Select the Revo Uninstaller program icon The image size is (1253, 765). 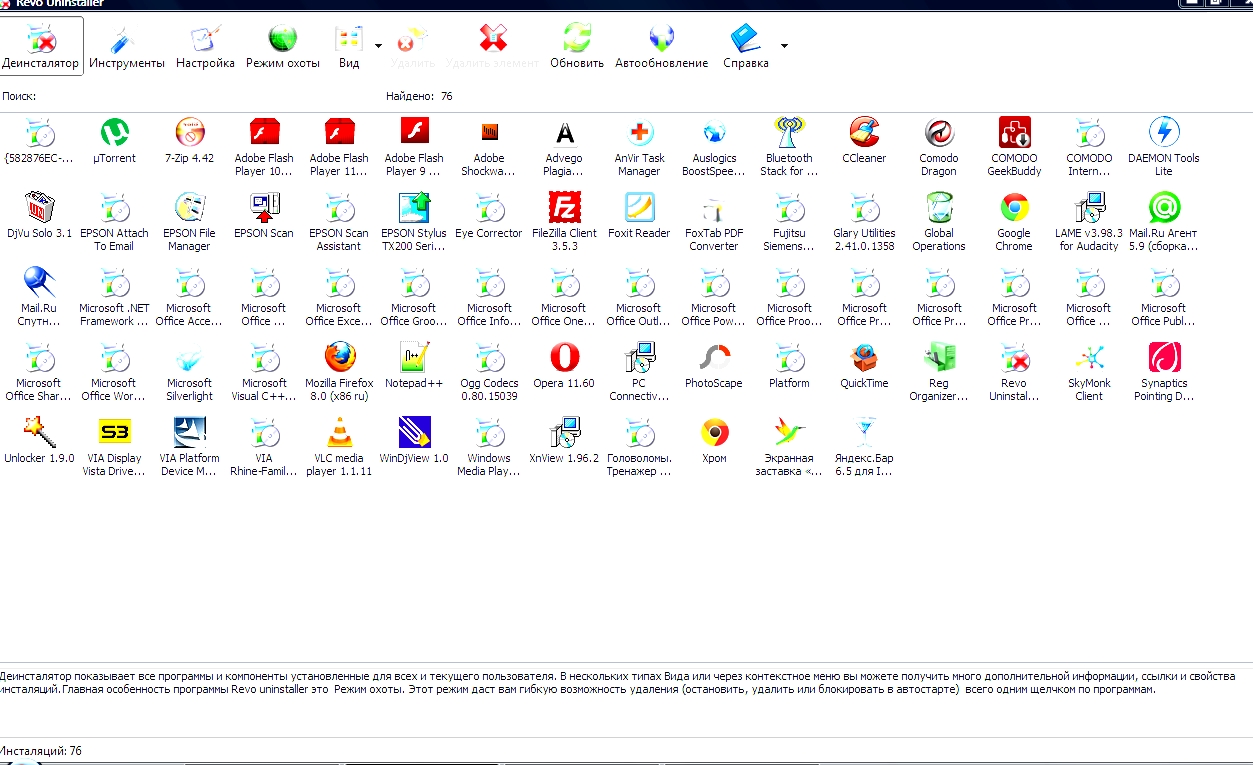1015,357
